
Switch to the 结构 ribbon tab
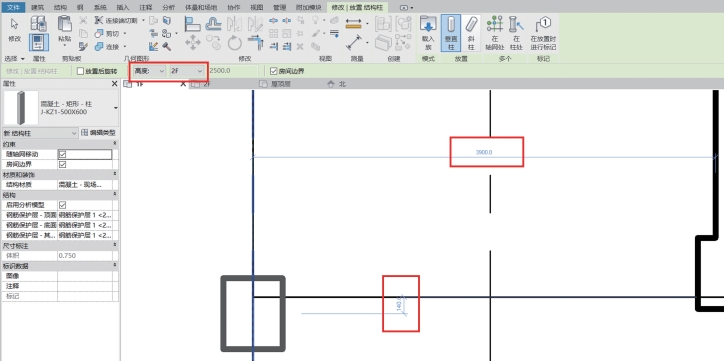coord(60,7)
